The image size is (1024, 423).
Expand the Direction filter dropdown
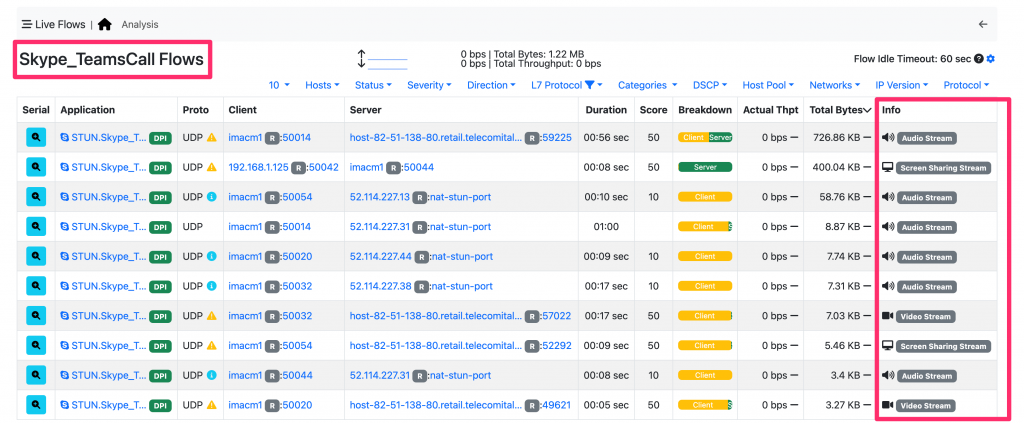(x=491, y=85)
